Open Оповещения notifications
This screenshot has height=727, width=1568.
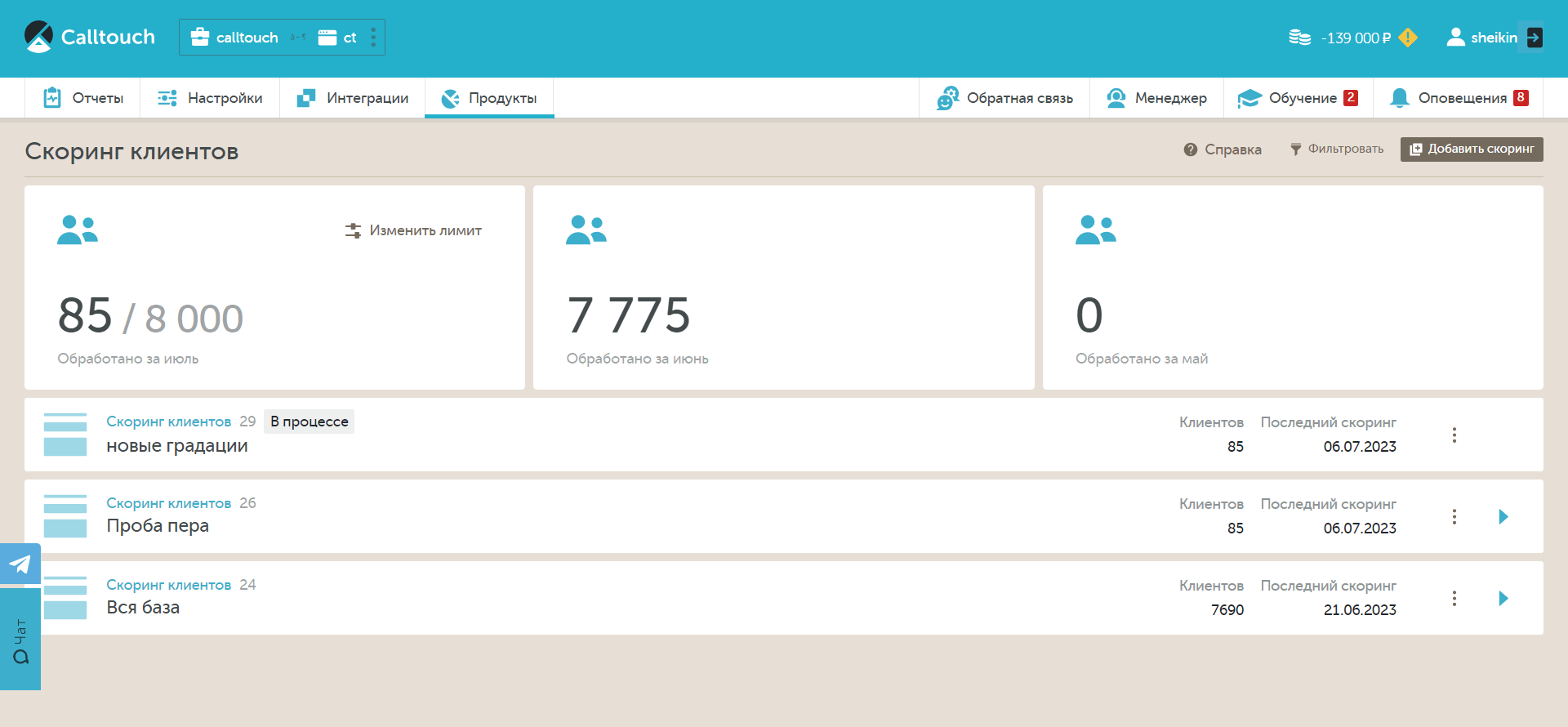coord(1459,98)
